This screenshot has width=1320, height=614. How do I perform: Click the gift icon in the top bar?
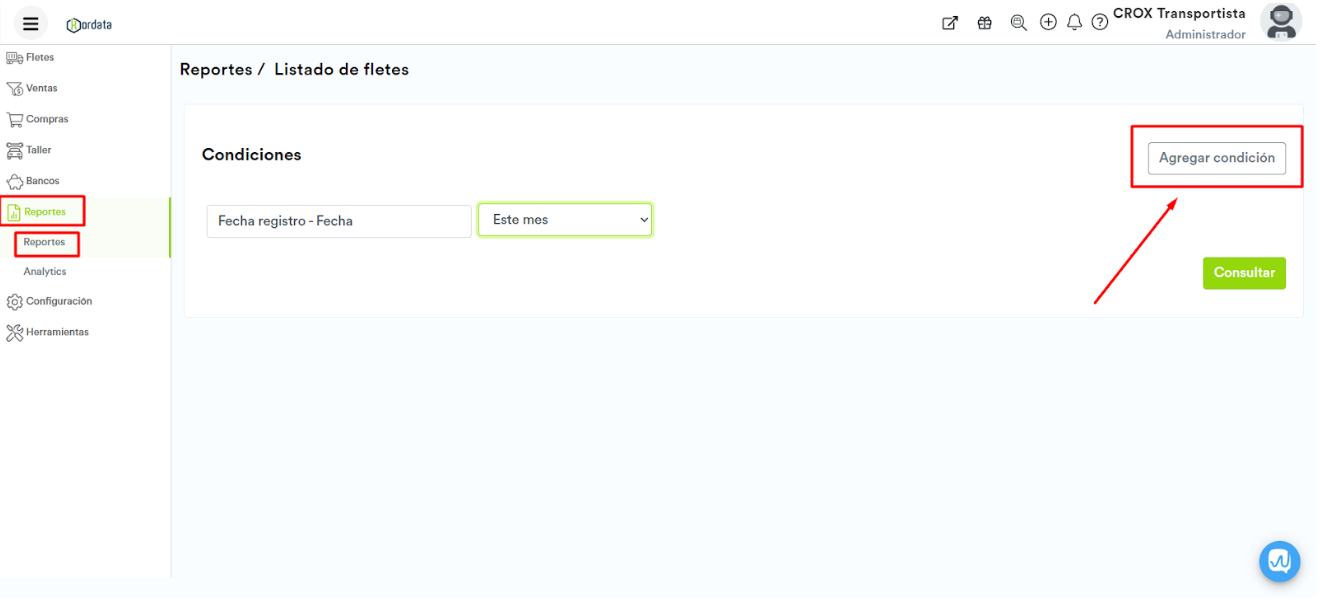pos(984,23)
